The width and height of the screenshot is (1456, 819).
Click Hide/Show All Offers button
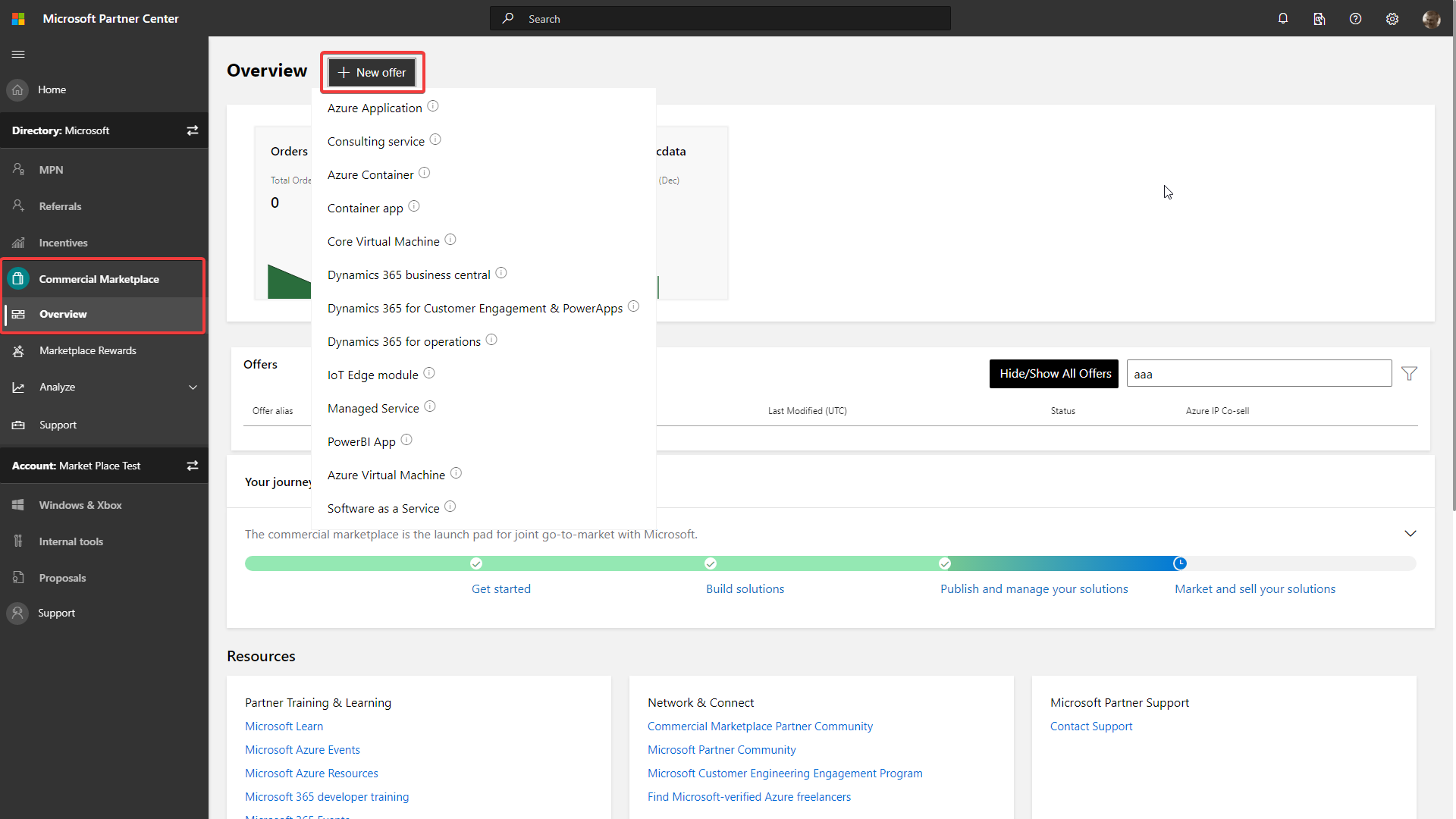(1055, 373)
